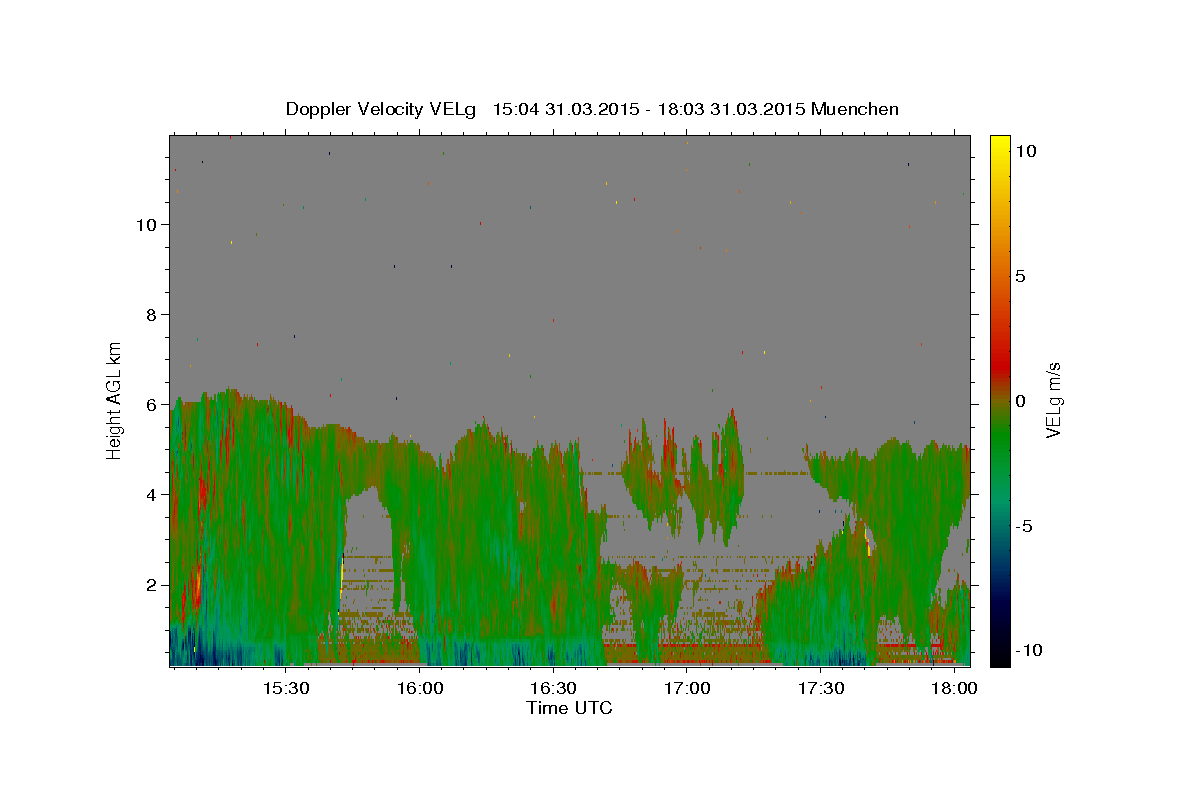Viewport: 1200px width, 800px height.
Task: Click the 18:00 time tick label
Action: [955, 689]
